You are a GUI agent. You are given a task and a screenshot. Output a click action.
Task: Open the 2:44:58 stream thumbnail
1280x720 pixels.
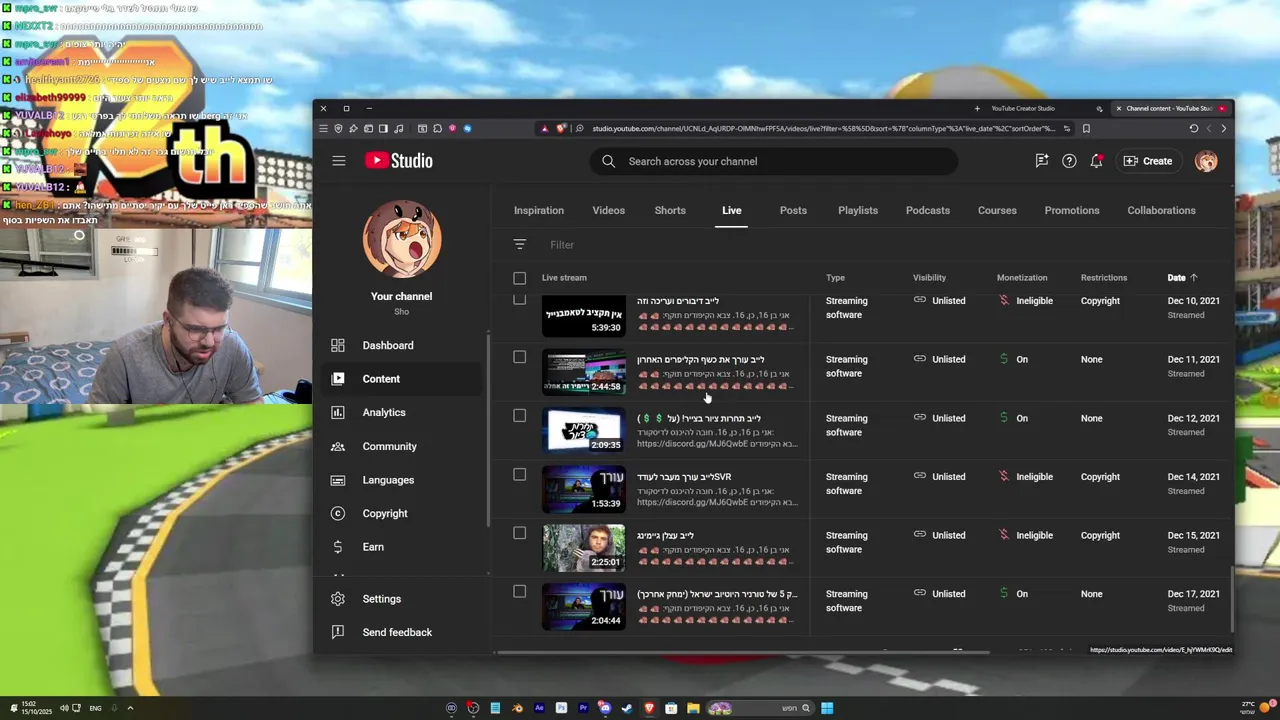pos(584,371)
